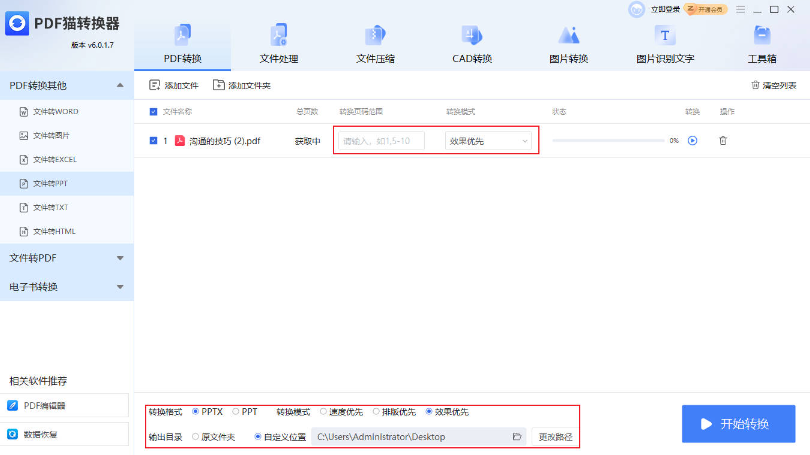The height and width of the screenshot is (455, 810).
Task: Select 文件转PPT in sidebar
Action: 67,183
